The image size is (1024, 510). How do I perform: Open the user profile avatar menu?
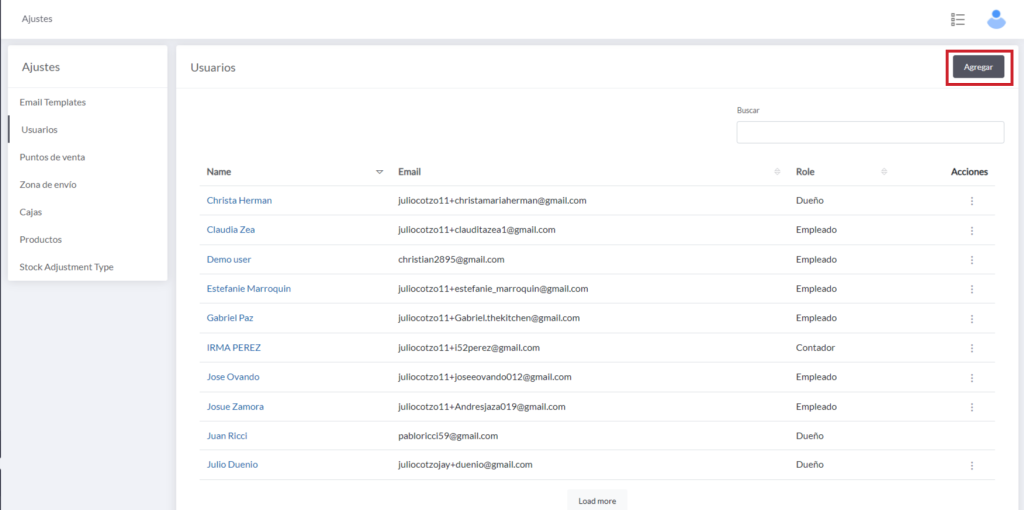click(996, 19)
